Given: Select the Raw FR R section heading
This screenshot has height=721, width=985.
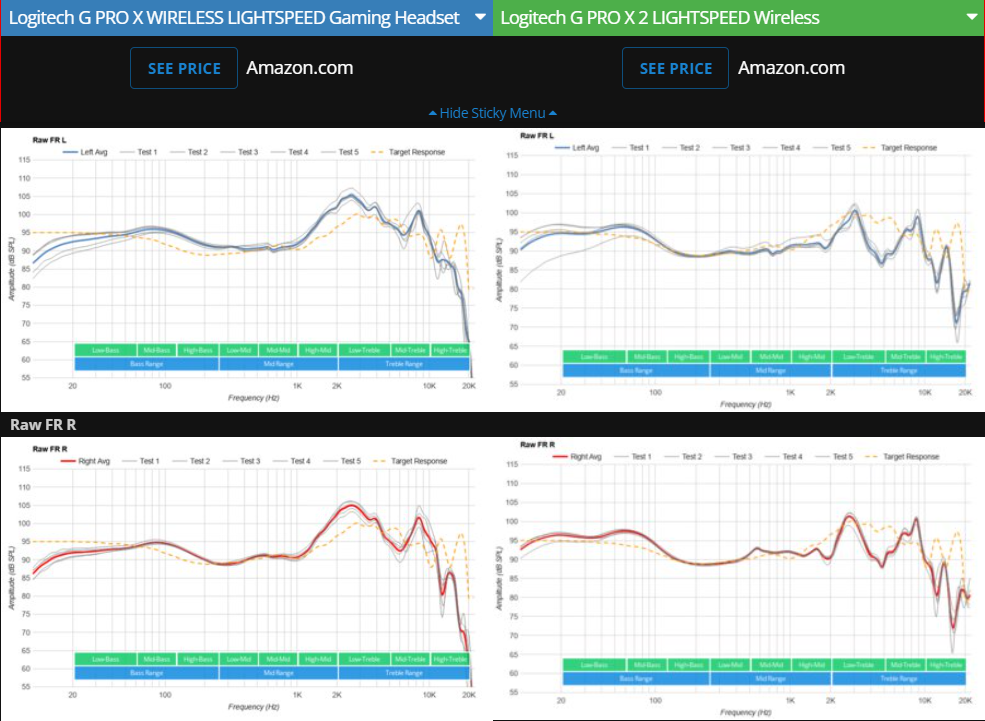Looking at the screenshot, I should coord(43,425).
